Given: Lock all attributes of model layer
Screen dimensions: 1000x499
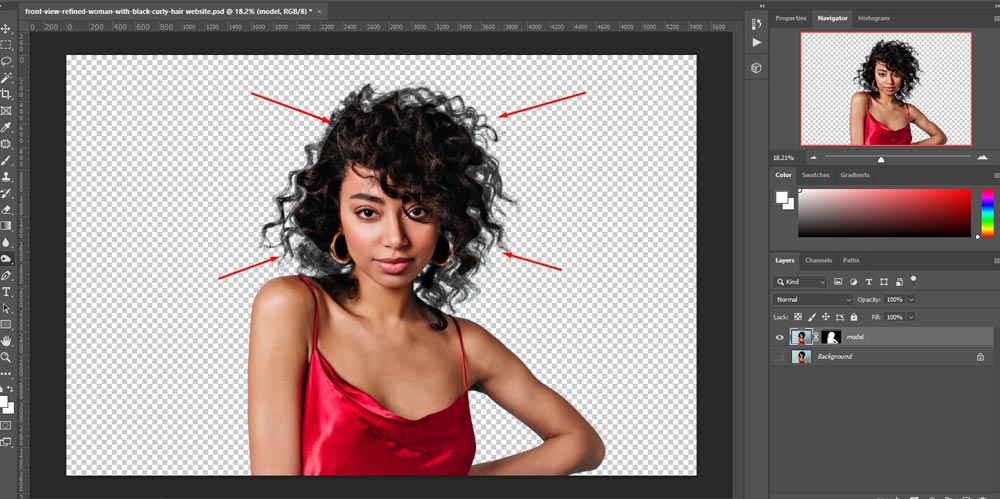Looking at the screenshot, I should tap(854, 317).
